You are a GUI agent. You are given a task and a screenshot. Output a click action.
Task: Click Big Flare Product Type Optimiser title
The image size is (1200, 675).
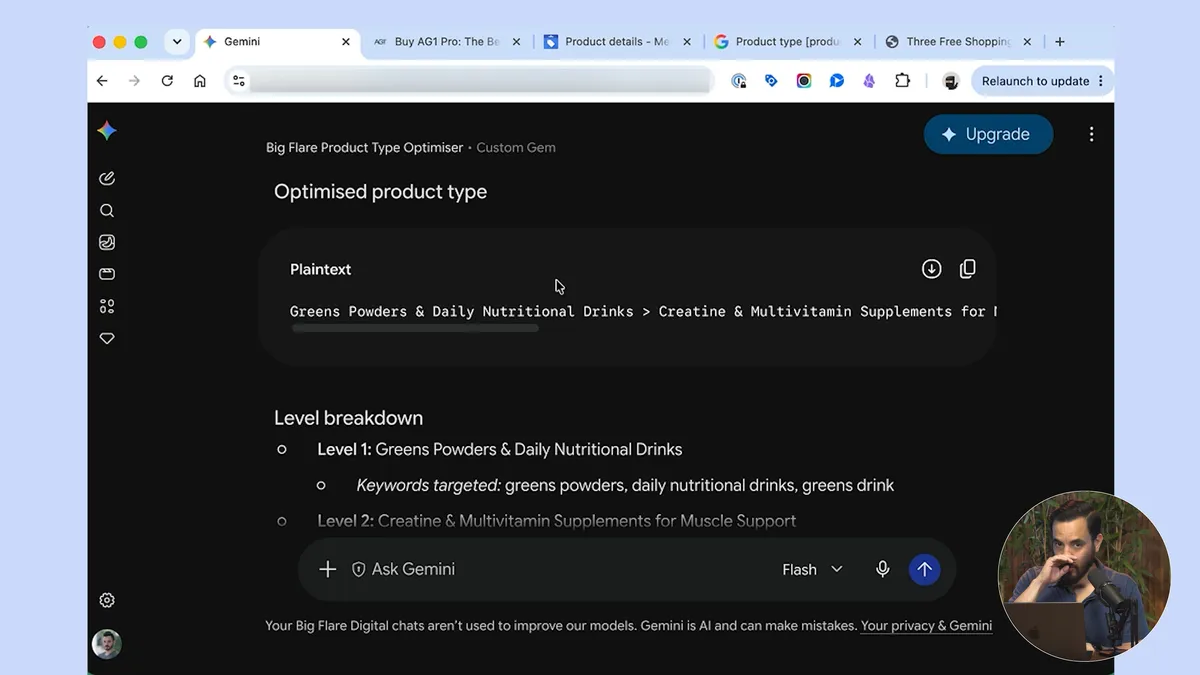click(x=364, y=147)
